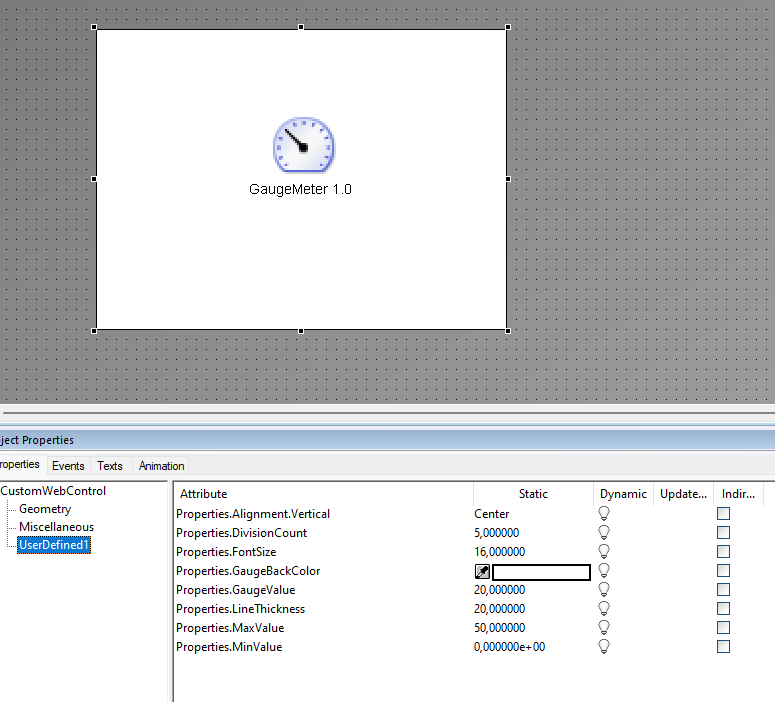Click the dynamic lightbulb for DivisionCount

pyautogui.click(x=604, y=532)
